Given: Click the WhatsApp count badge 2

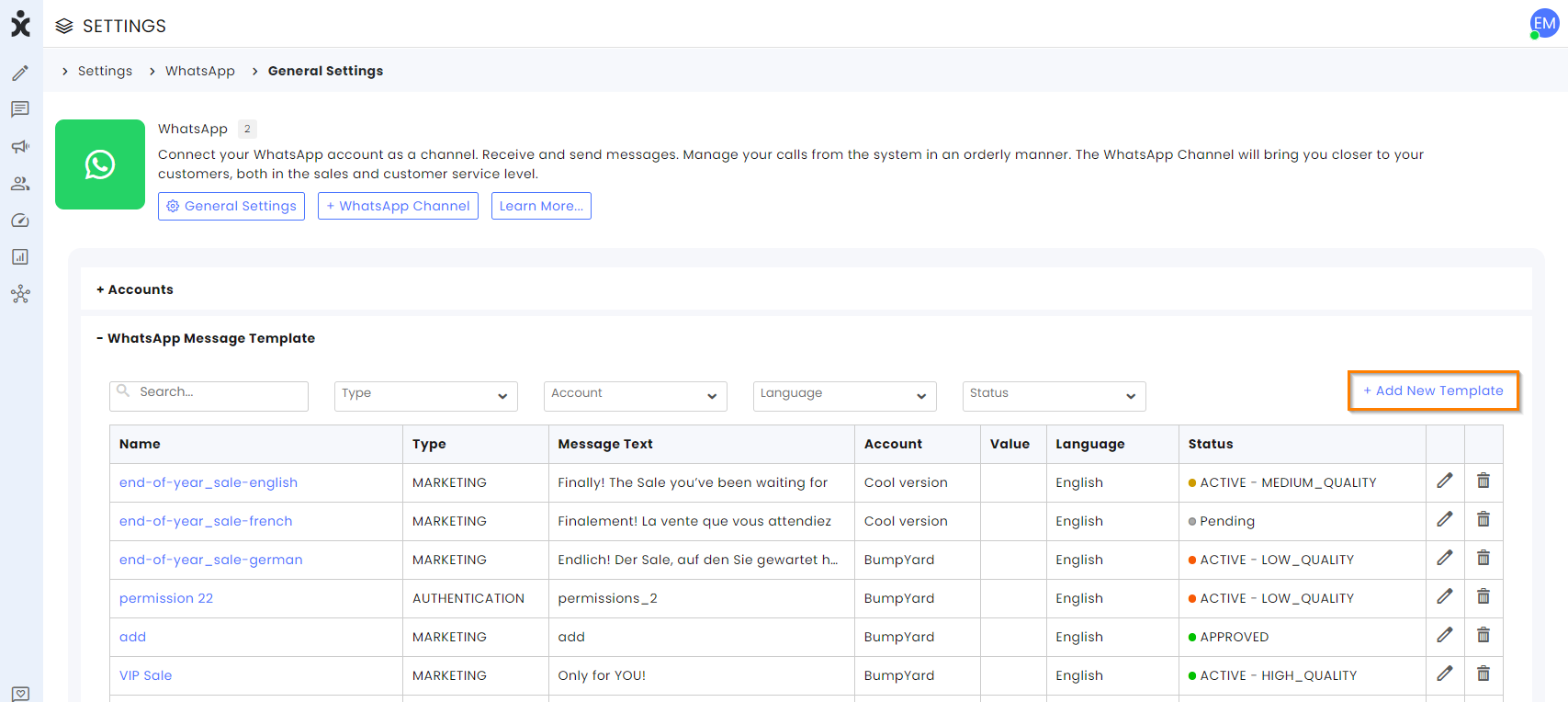Looking at the screenshot, I should click(247, 129).
